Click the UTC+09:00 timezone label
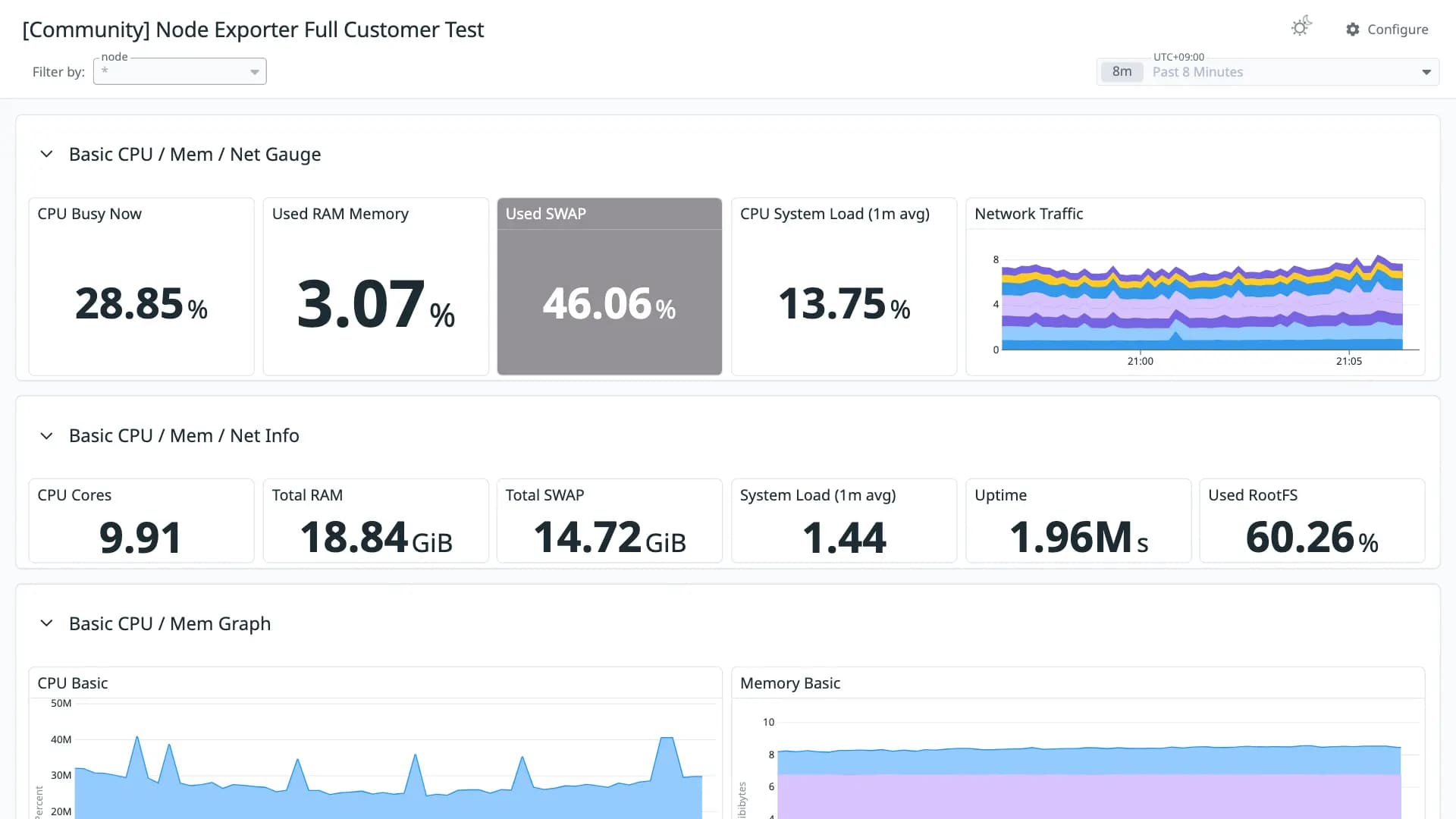 [1178, 57]
